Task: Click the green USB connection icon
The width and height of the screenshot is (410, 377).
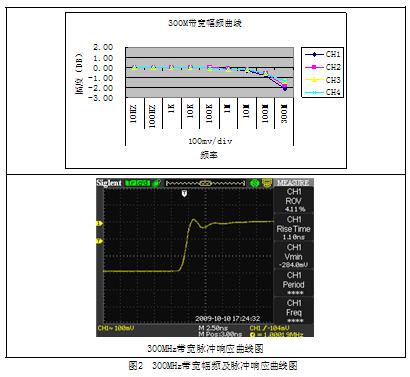Action: click(x=157, y=183)
